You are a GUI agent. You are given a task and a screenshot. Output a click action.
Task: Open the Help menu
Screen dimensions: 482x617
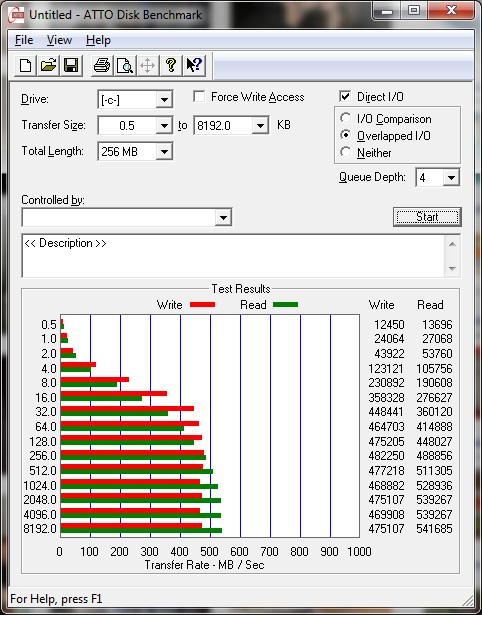[98, 40]
